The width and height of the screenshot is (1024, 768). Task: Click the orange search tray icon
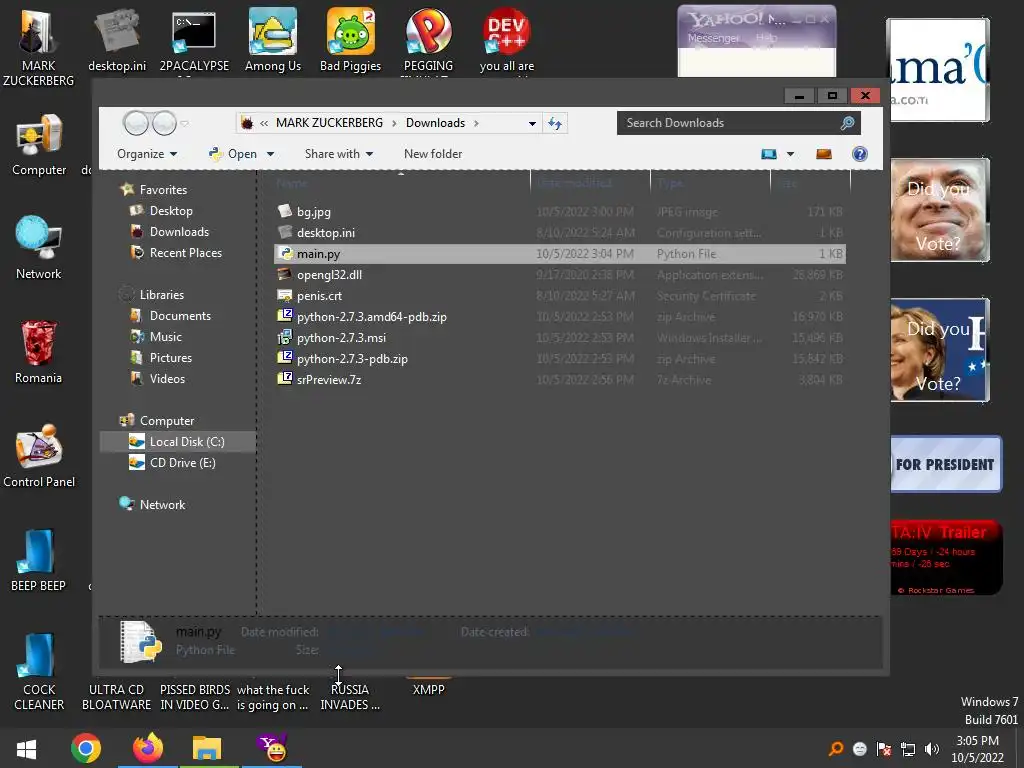(x=836, y=749)
